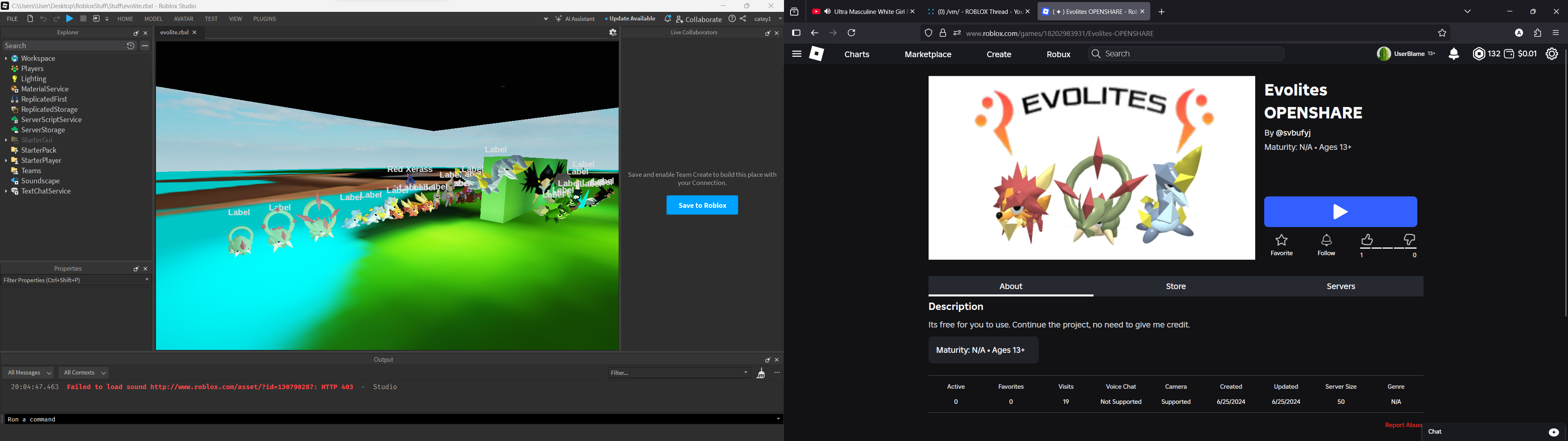Click the Stop playtest square icon
The image size is (1568, 441).
point(83,19)
